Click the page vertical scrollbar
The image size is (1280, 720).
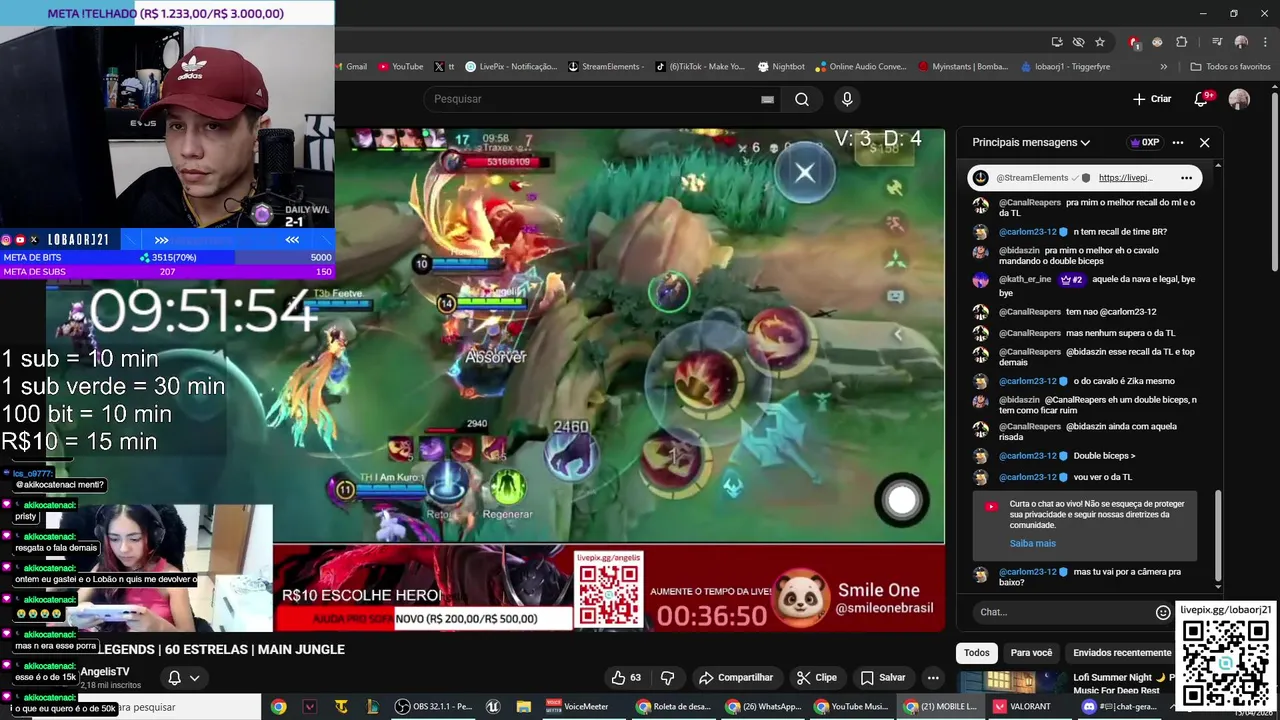click(x=1274, y=180)
